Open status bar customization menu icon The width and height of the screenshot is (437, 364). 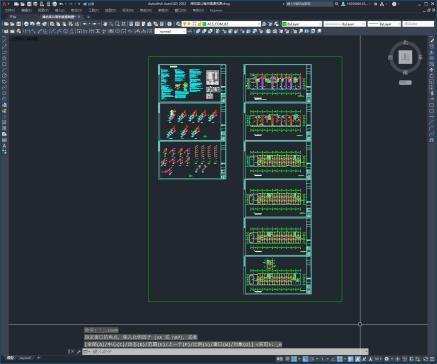432,359
